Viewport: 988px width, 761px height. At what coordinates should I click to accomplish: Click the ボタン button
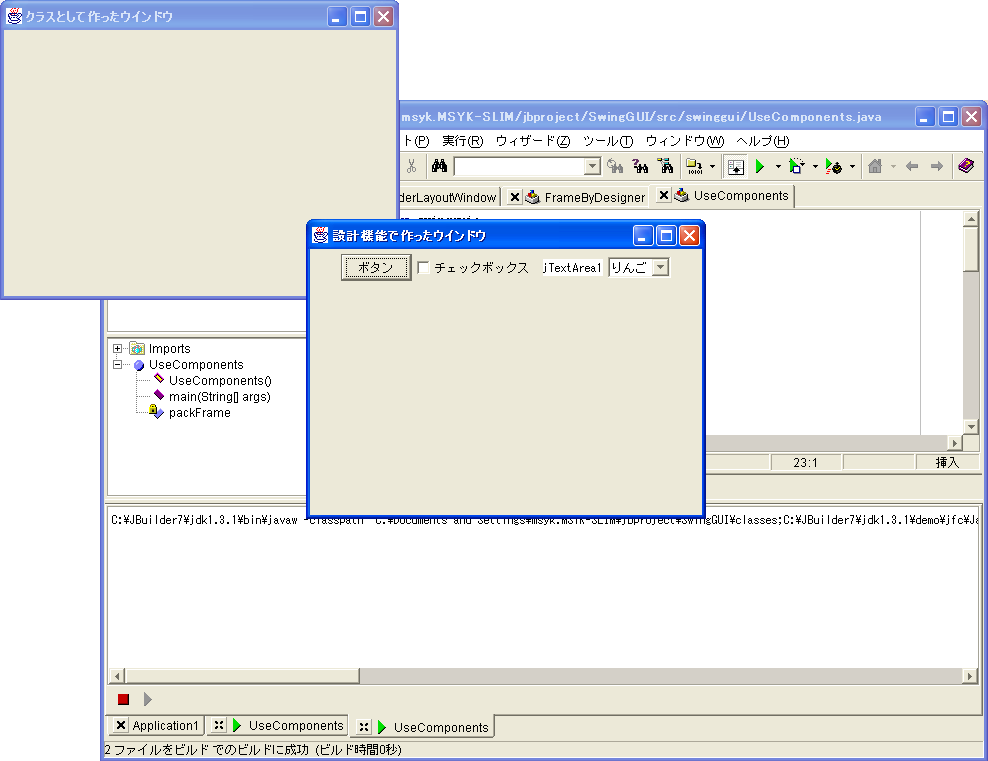pos(376,268)
